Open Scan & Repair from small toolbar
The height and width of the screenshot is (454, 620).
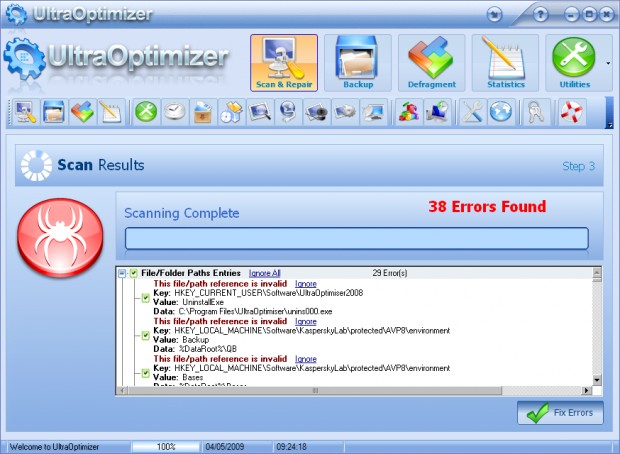26,112
